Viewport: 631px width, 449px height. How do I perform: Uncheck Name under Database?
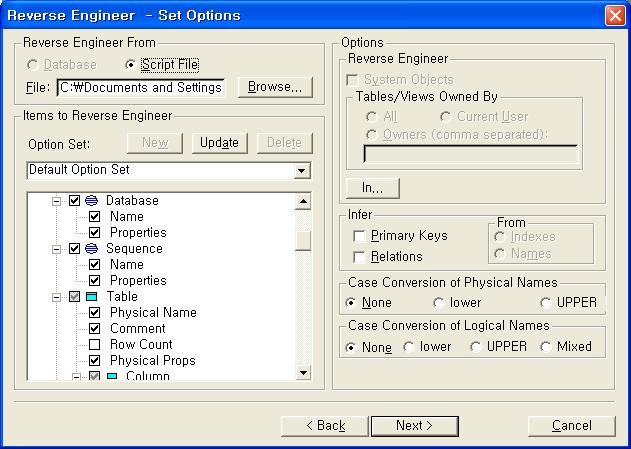point(95,216)
